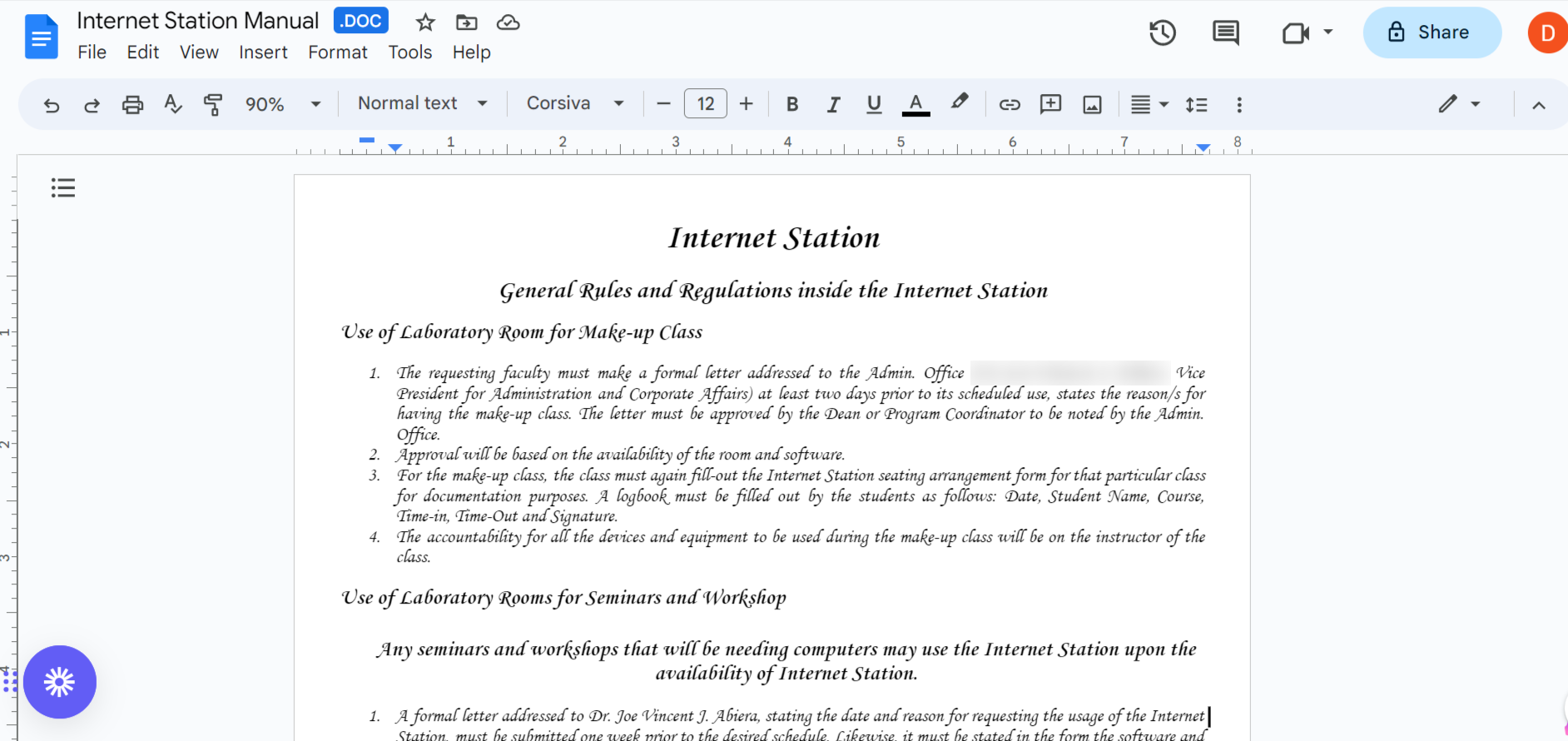
Task: Click the Redo arrow
Action: [92, 104]
